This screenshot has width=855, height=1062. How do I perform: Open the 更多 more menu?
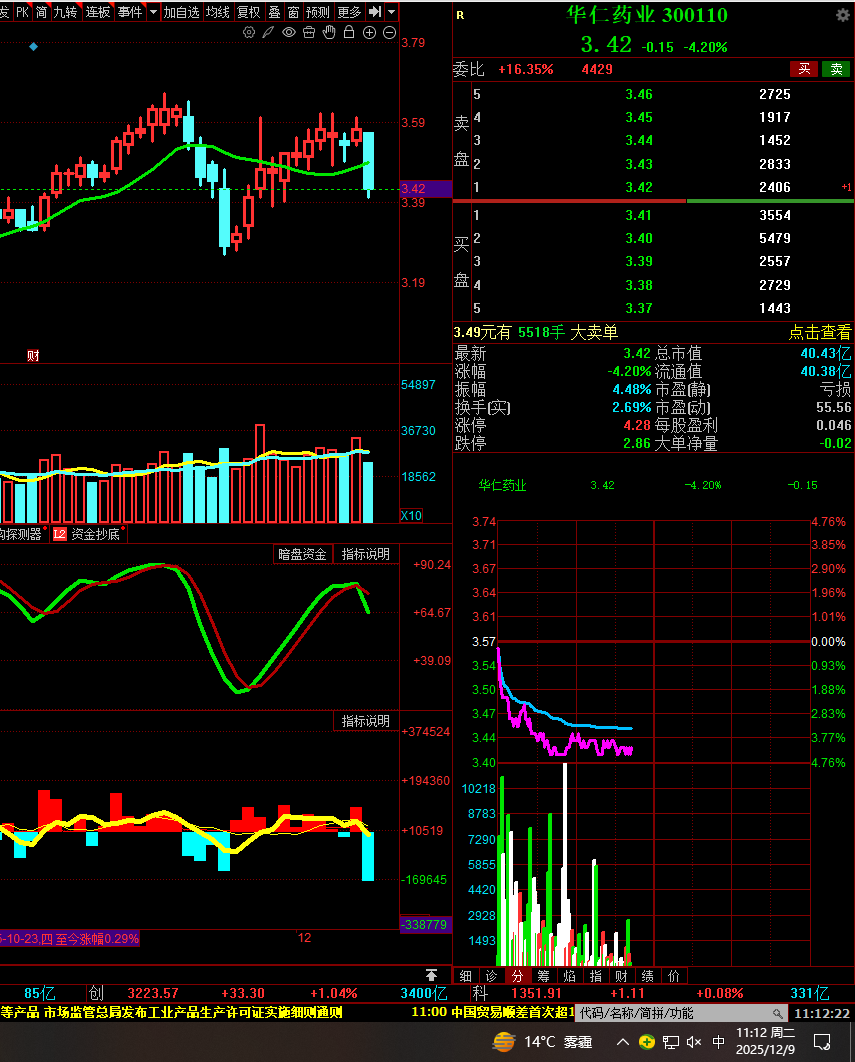pos(350,12)
